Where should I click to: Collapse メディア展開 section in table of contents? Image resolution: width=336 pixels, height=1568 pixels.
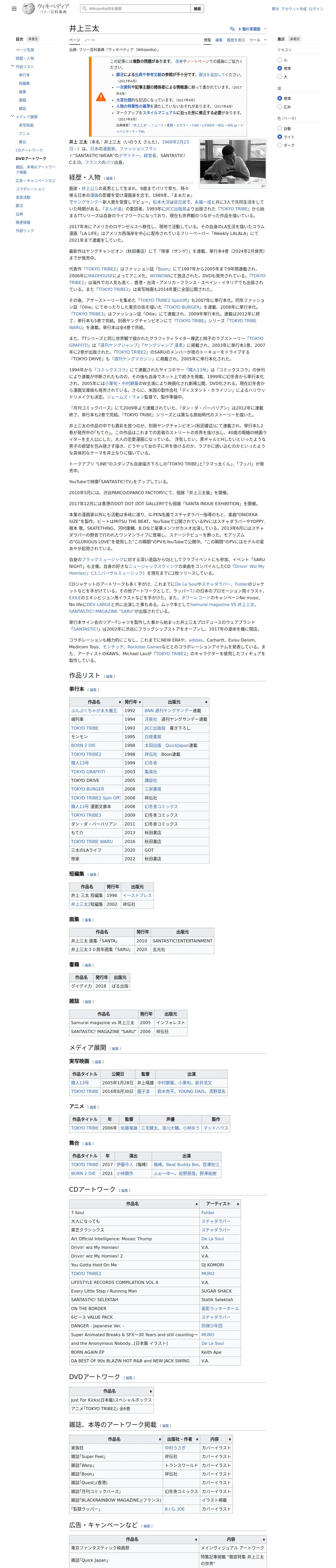12,116
